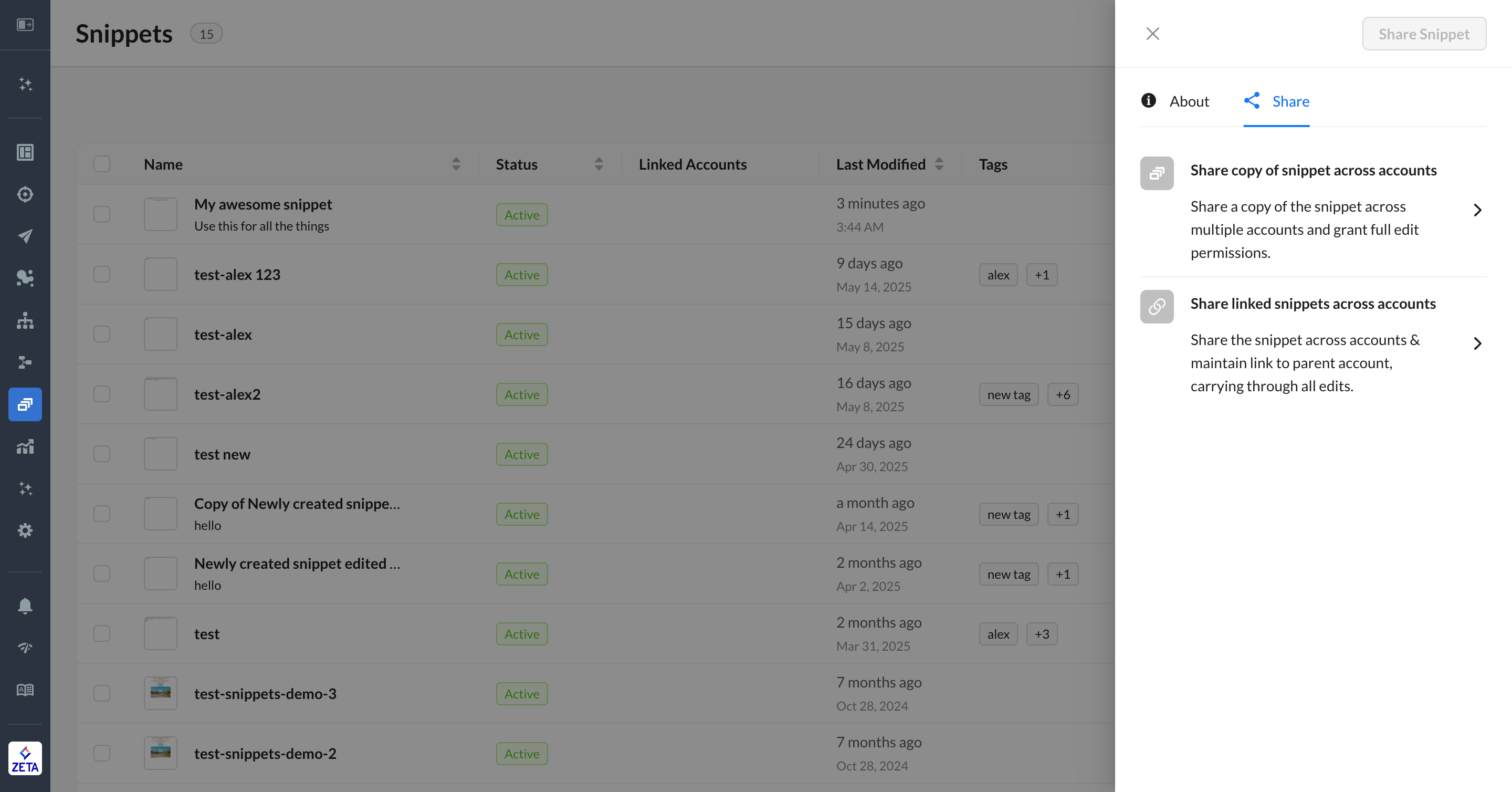Click the Share Snippet button
The image size is (1512, 792).
point(1423,34)
